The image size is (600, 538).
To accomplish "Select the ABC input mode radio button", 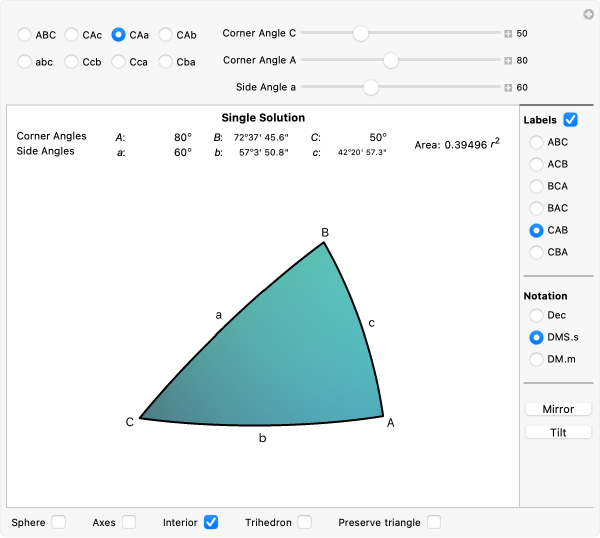I will (x=24, y=35).
